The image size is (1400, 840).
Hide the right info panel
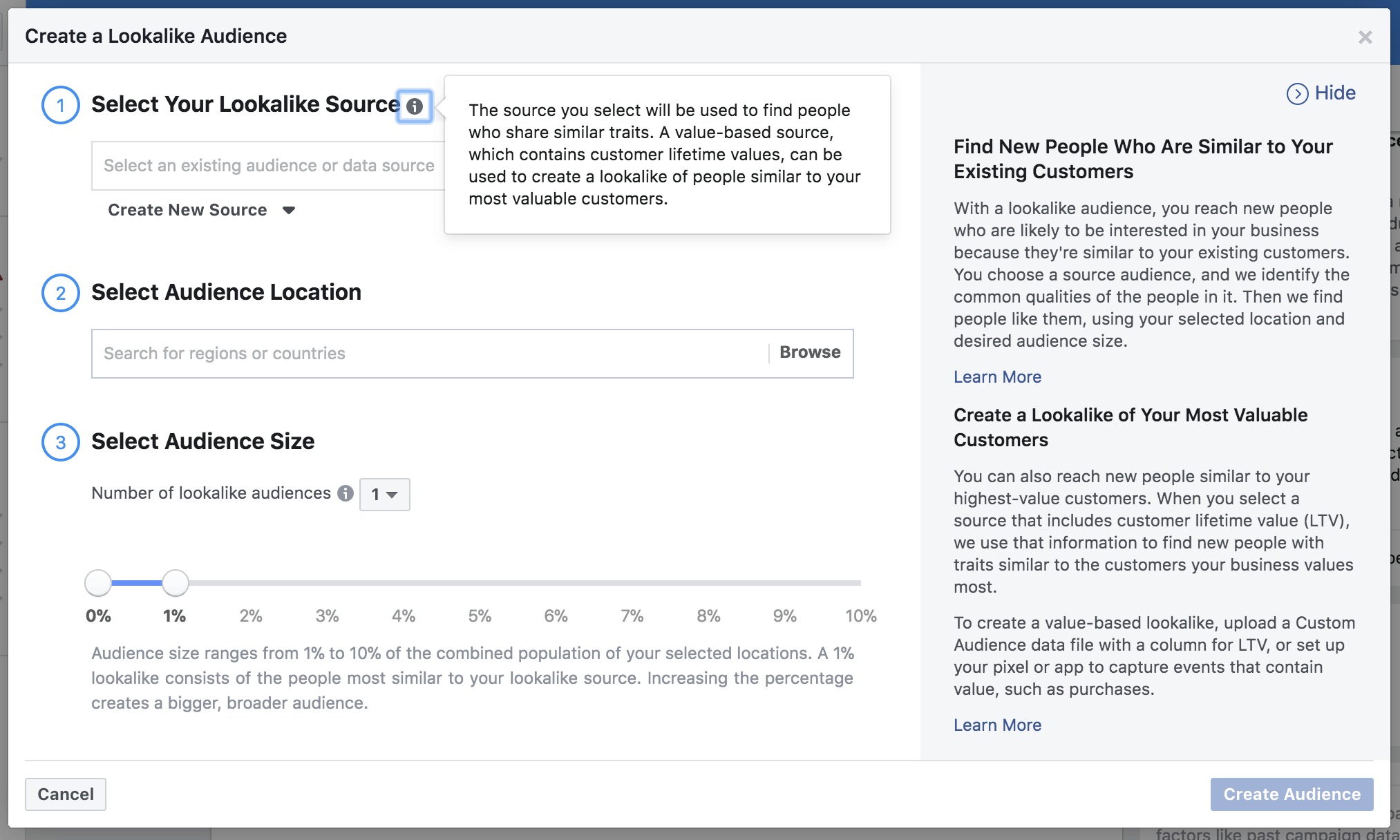(1322, 93)
